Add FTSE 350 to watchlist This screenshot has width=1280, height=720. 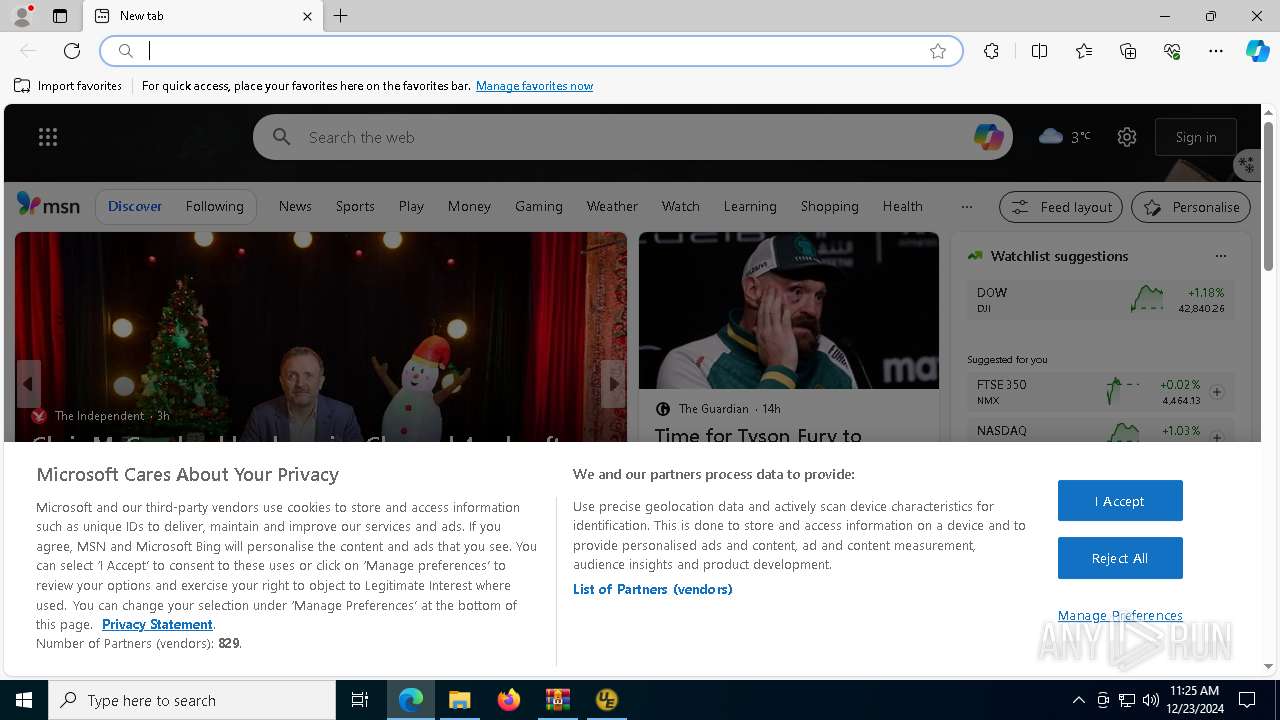point(1217,392)
